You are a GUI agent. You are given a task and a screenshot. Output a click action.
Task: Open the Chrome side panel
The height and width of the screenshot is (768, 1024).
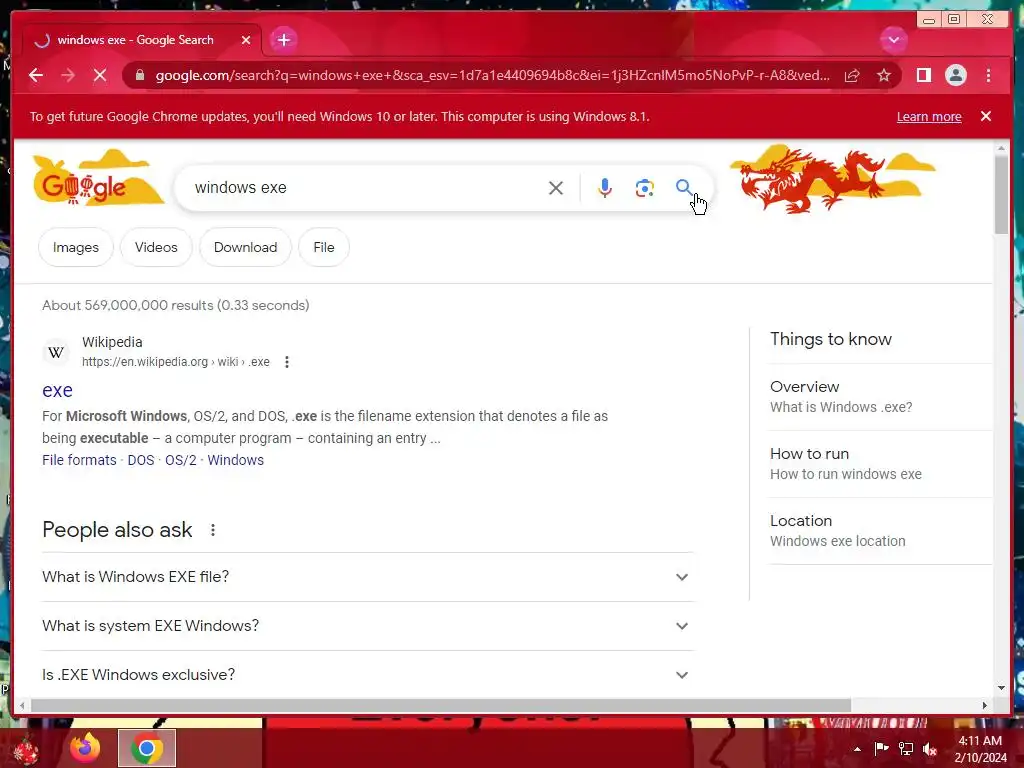pyautogui.click(x=923, y=76)
